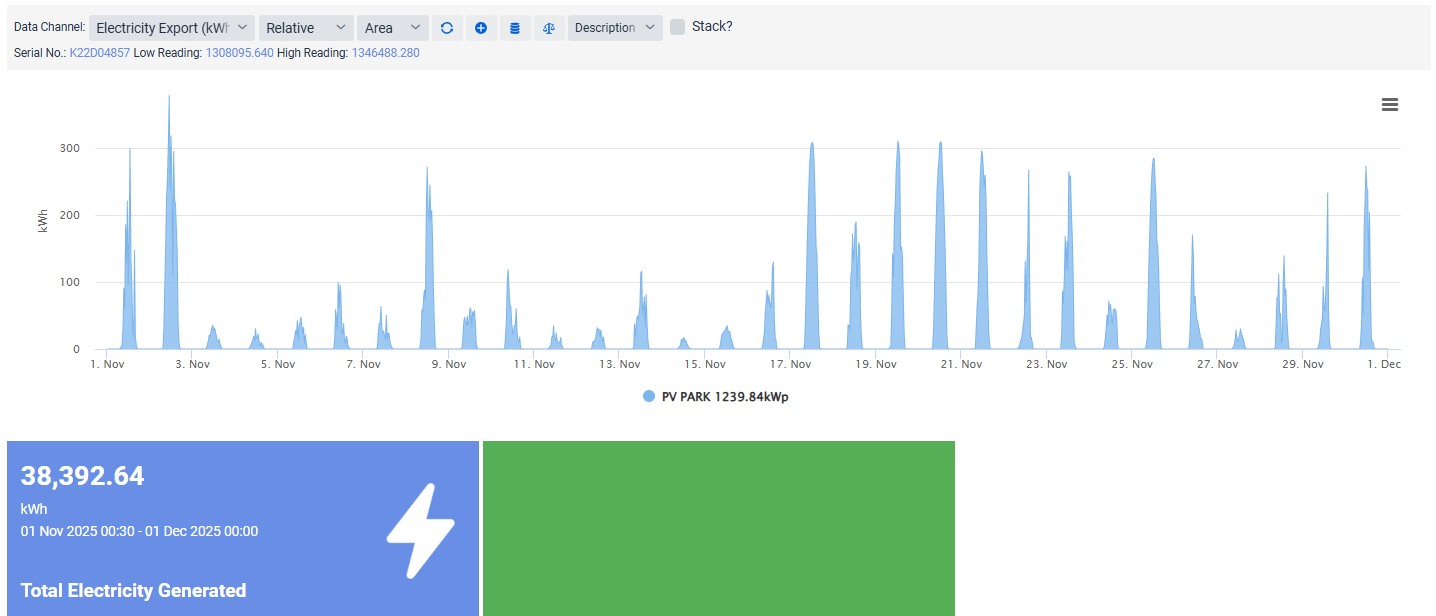Click the lightning bolt icon
The image size is (1436, 616).
420,531
